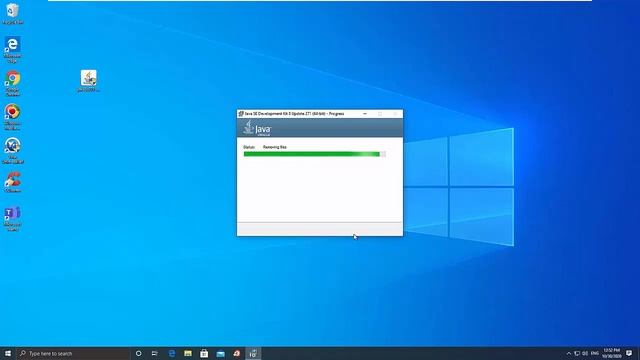Open network status in the system tray
This screenshot has width=640, height=360.
click(x=577, y=353)
